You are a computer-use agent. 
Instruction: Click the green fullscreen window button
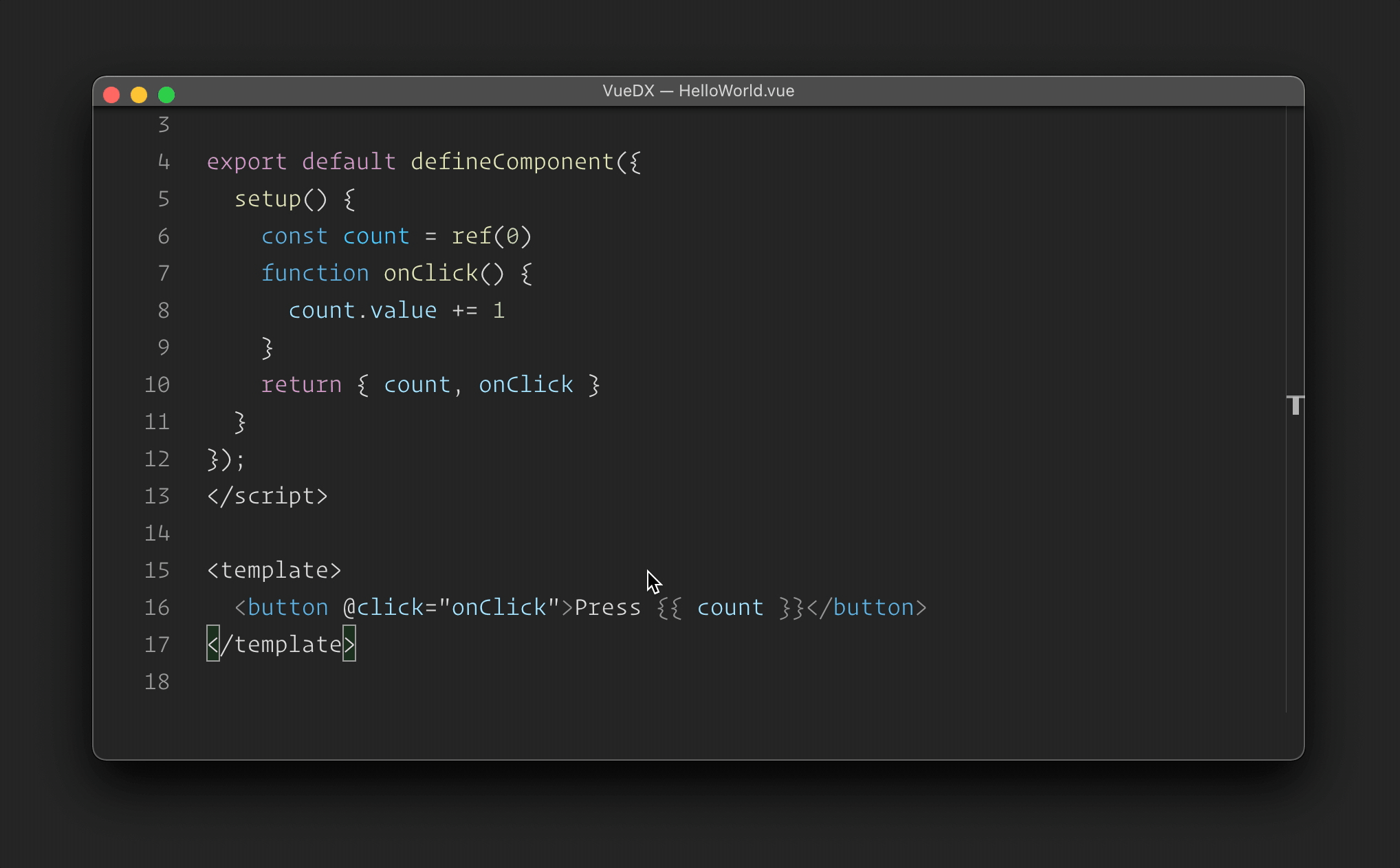coord(166,94)
